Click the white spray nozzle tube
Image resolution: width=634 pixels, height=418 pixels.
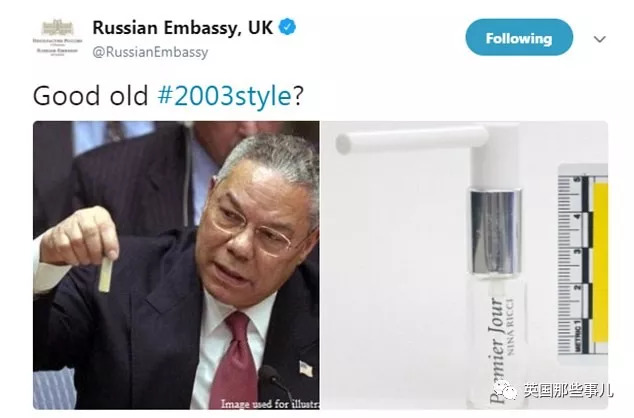[x=412, y=140]
